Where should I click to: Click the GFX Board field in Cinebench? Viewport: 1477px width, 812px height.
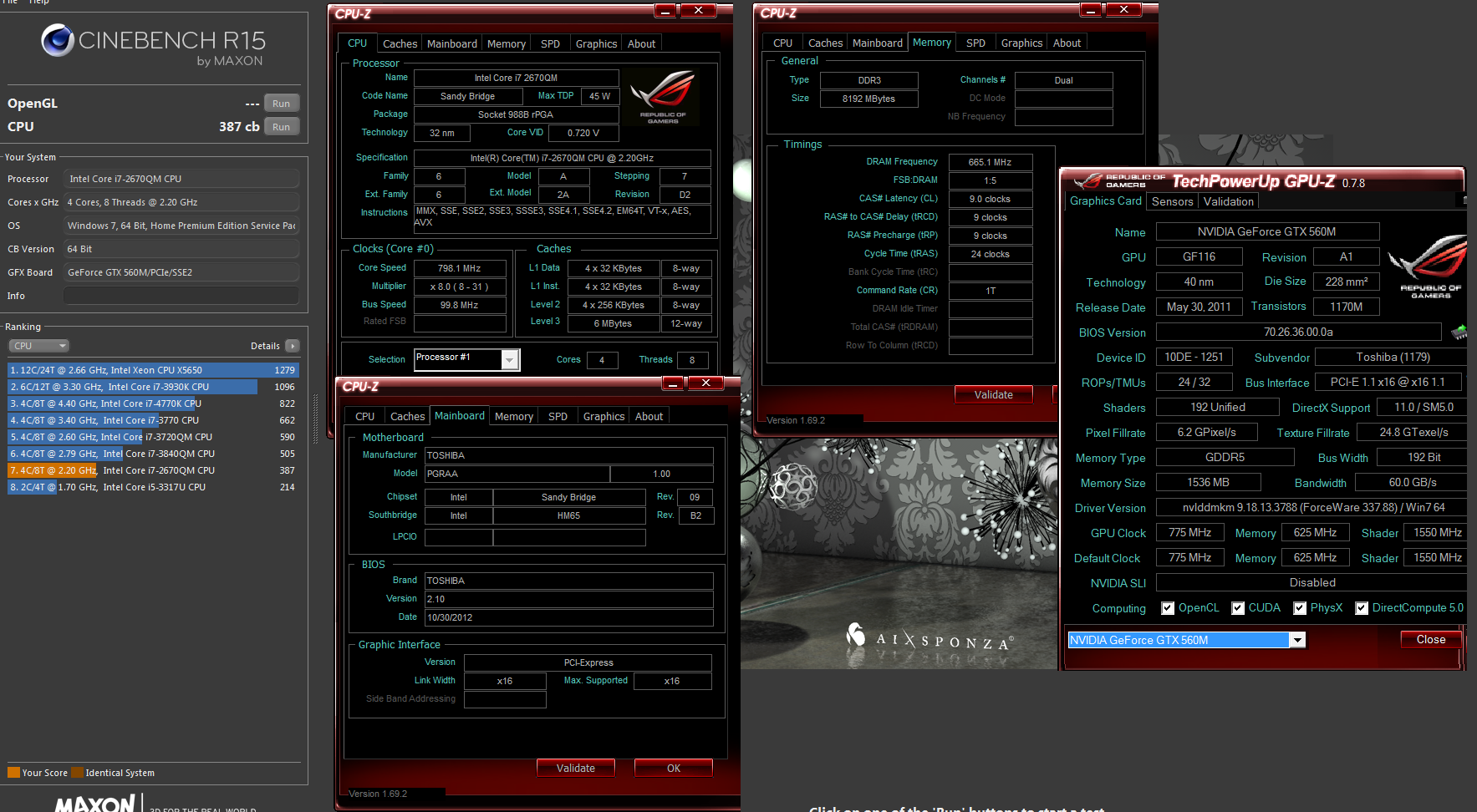click(181, 272)
